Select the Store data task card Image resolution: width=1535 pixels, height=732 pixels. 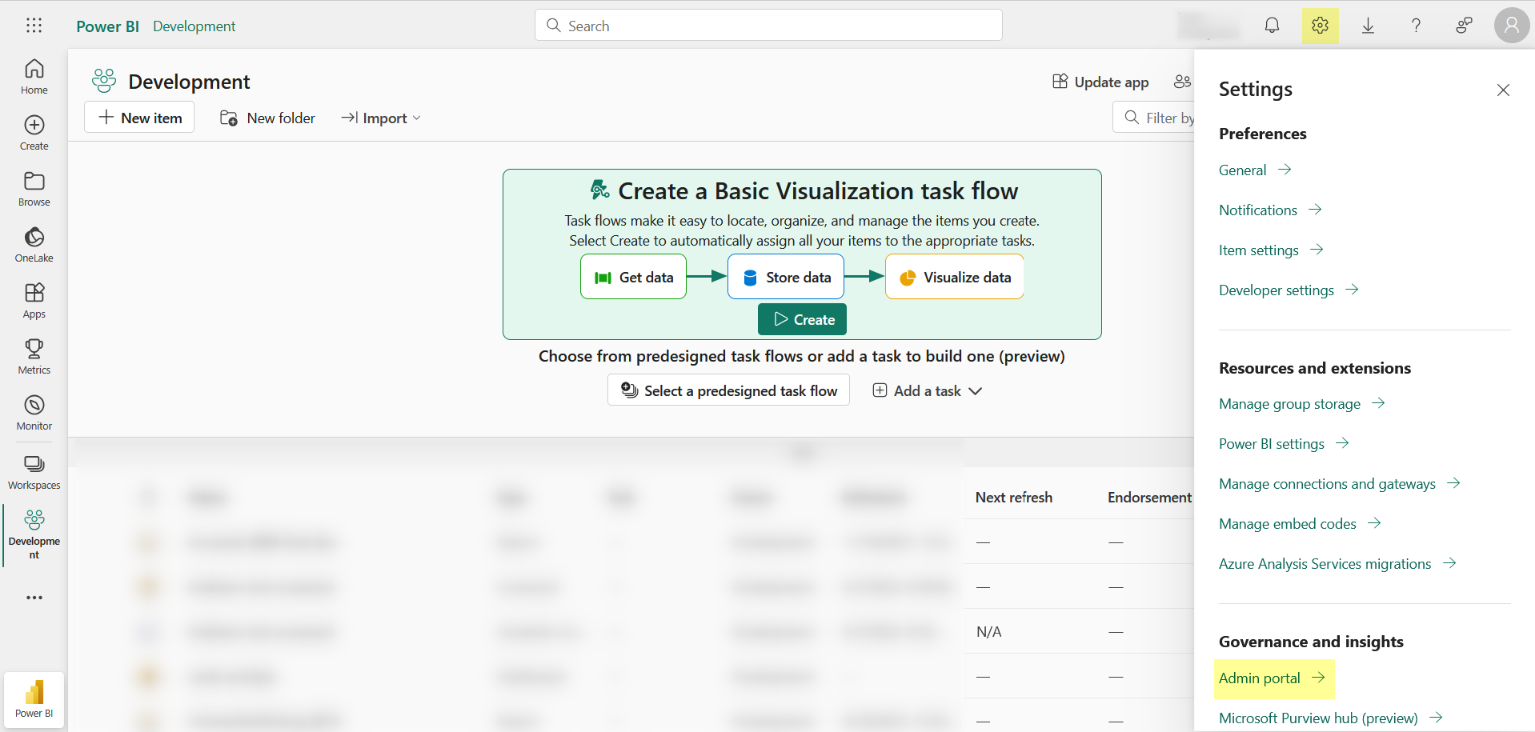786,277
